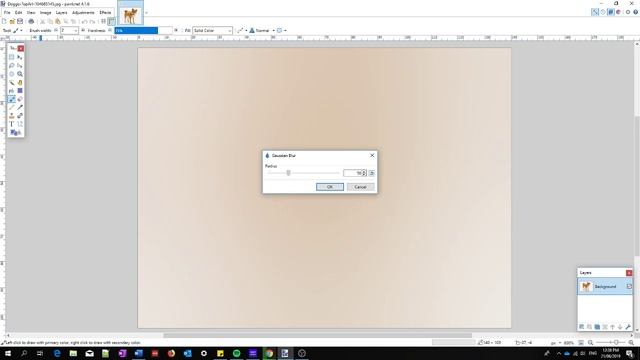The height and width of the screenshot is (360, 640).
Task: Select the Eraser tool
Action: click(x=20, y=99)
